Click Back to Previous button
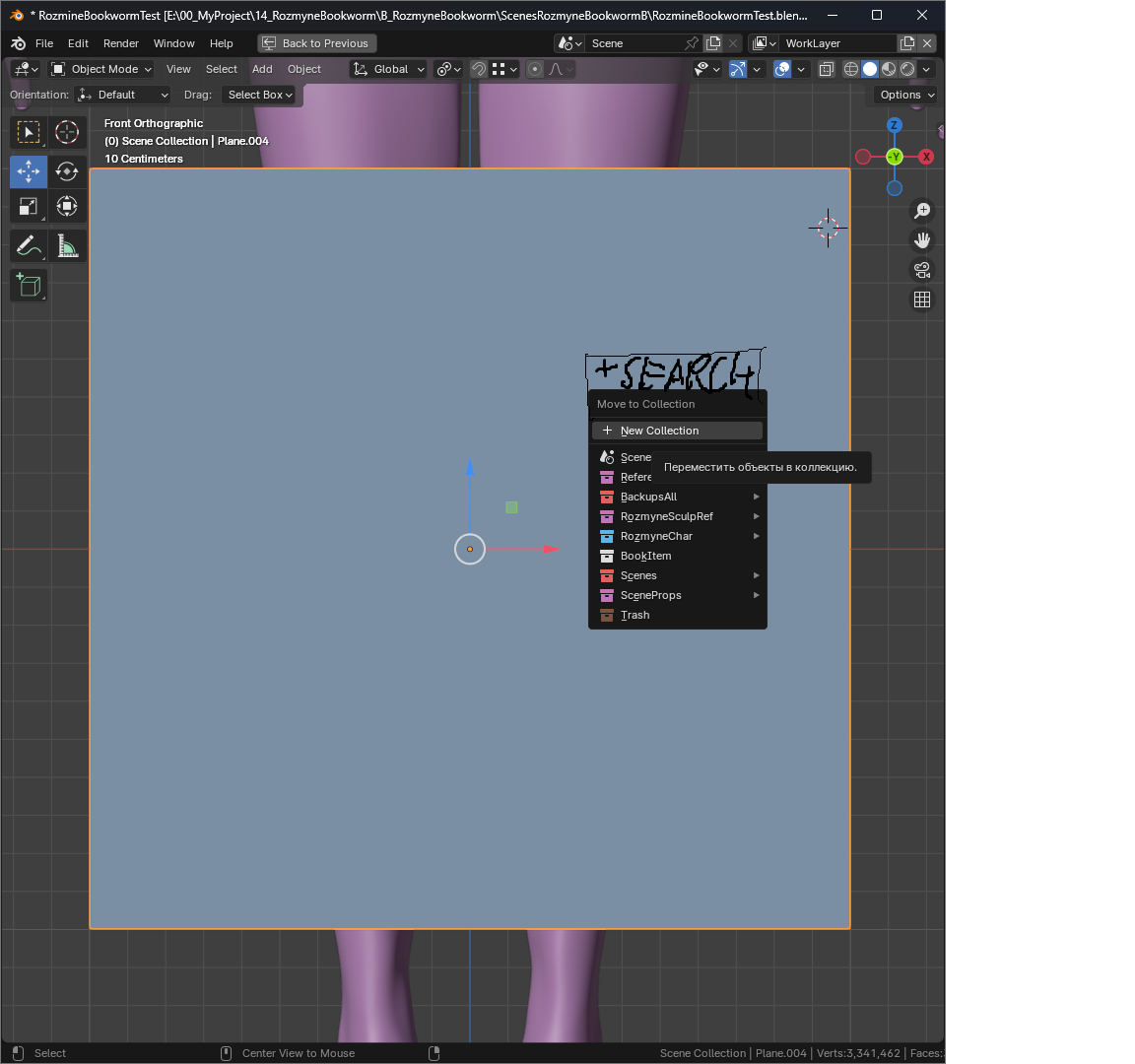Screen dimensions: 1135x1064 (317, 43)
